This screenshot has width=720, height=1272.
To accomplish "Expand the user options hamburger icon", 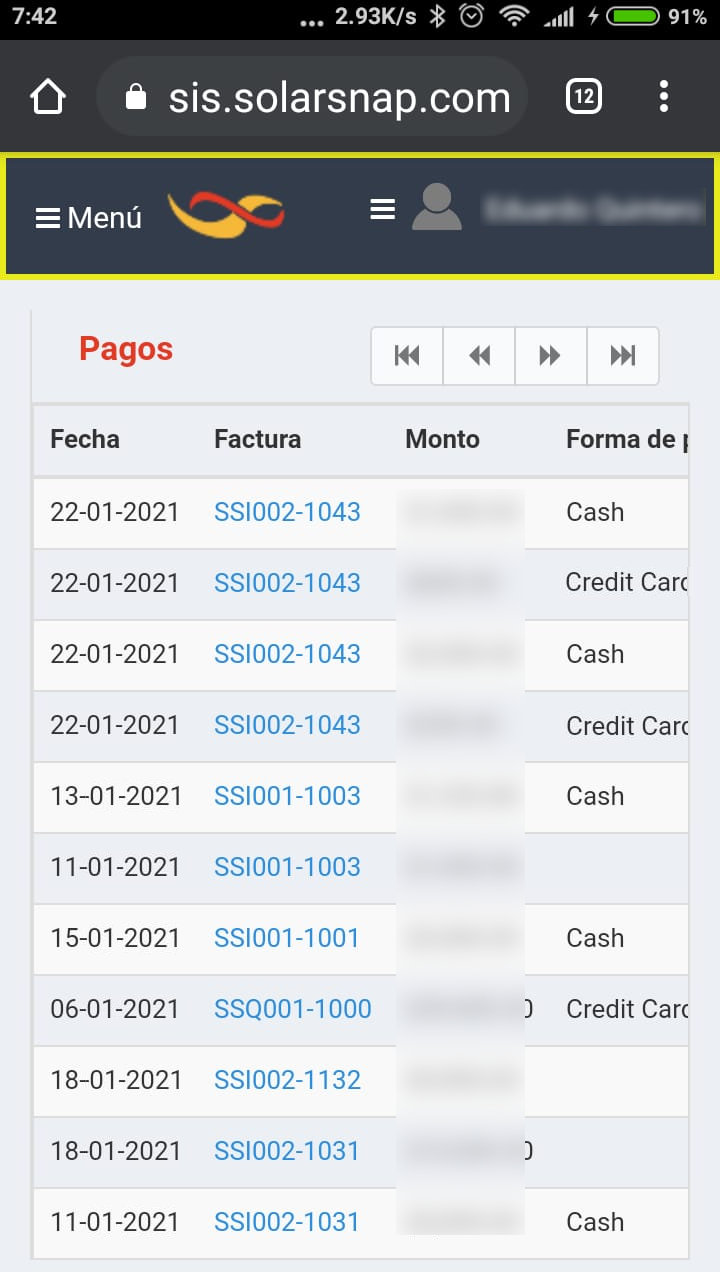I will point(382,210).
